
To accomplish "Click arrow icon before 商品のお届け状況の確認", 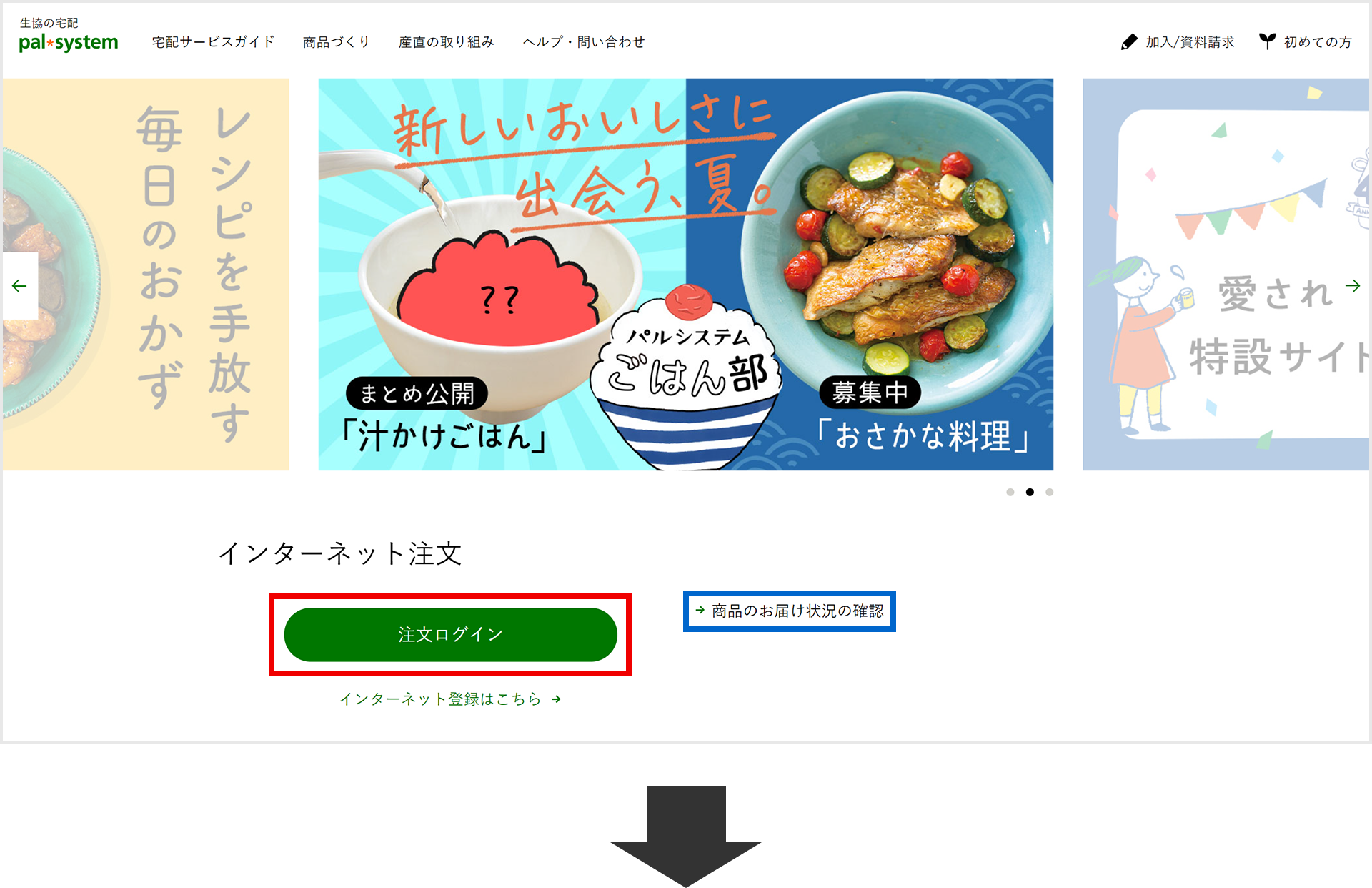I will pyautogui.click(x=700, y=611).
